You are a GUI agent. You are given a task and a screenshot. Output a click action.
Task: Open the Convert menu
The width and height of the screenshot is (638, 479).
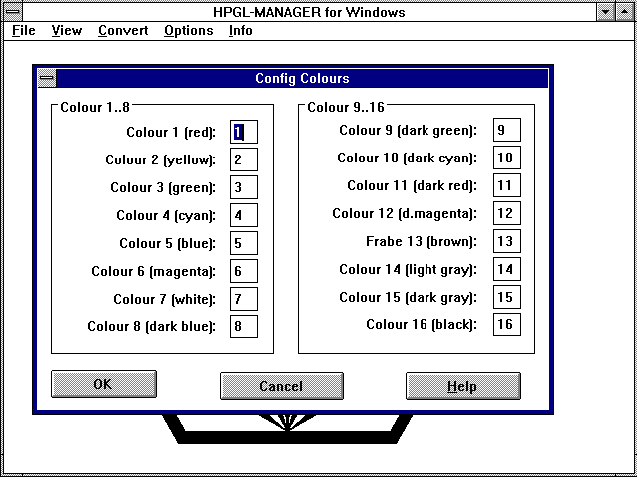tap(123, 31)
